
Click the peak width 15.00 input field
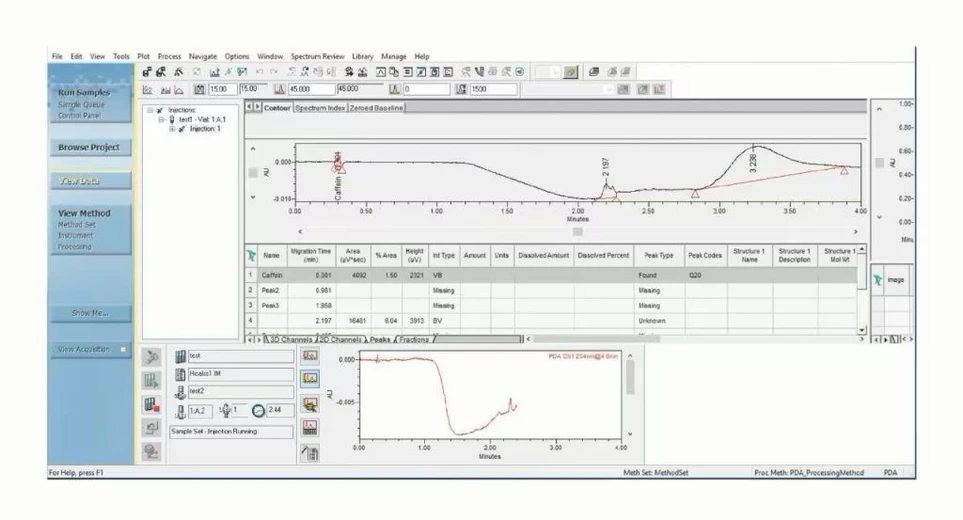[x=222, y=90]
